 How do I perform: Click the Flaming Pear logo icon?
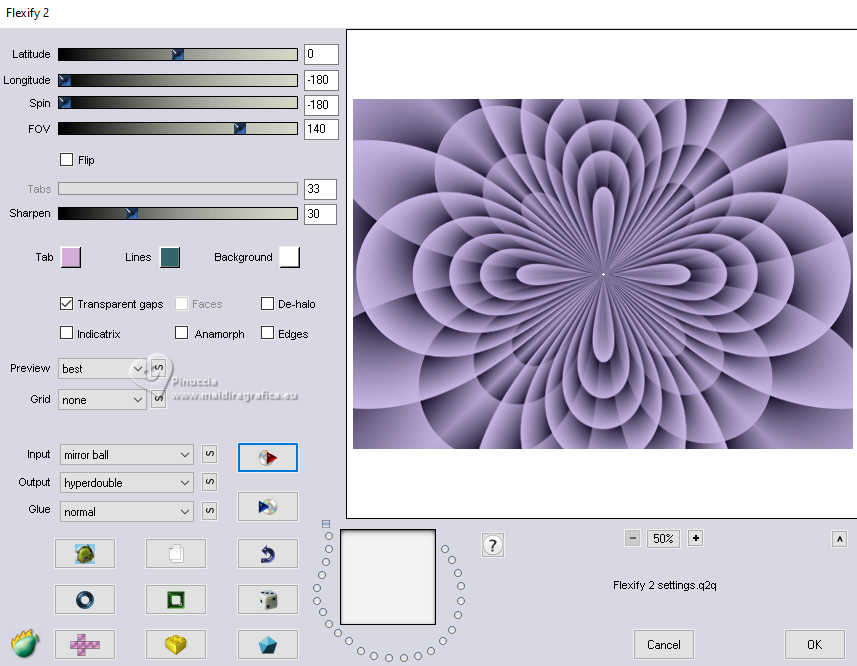[x=25, y=643]
